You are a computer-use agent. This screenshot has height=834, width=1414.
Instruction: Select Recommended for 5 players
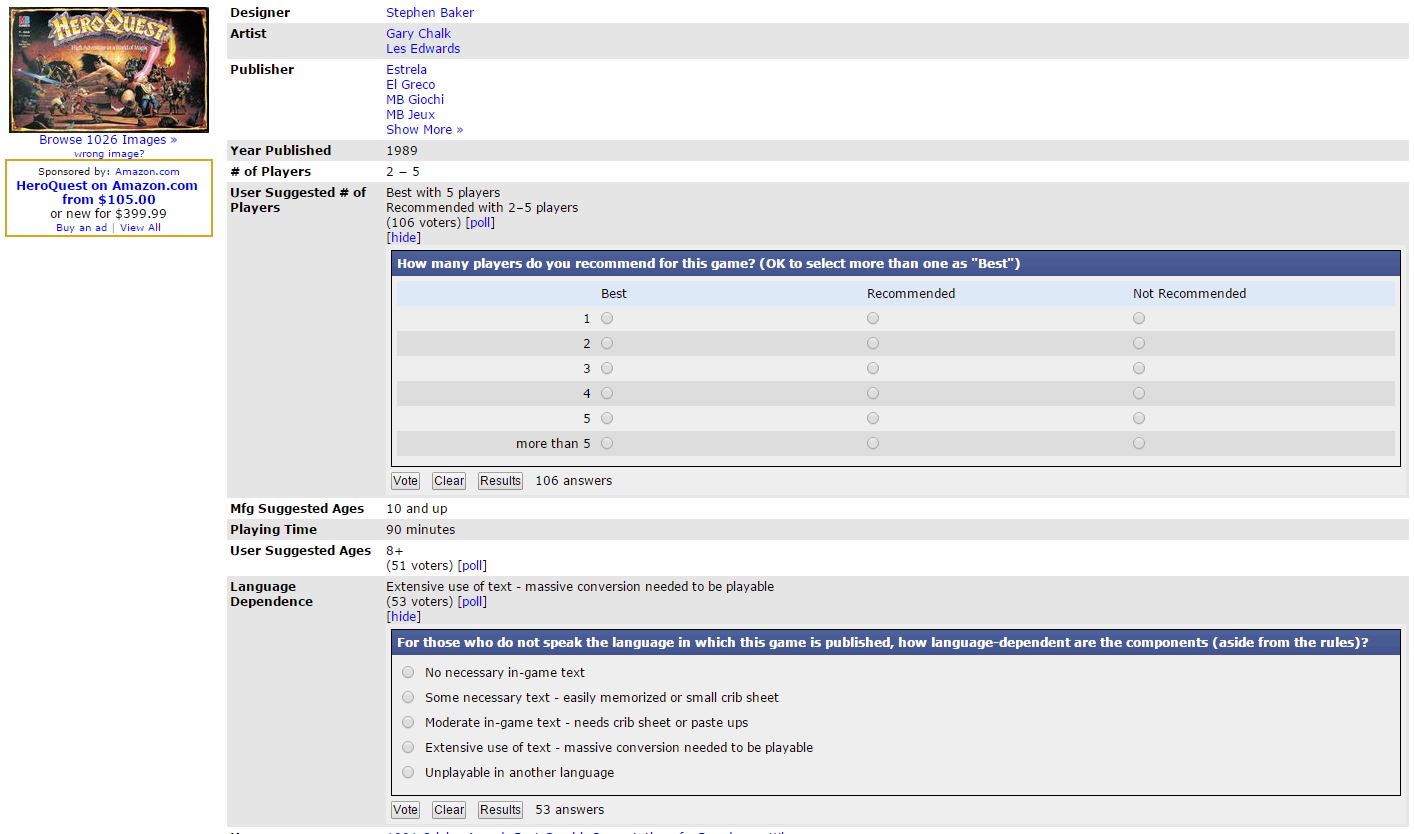873,418
